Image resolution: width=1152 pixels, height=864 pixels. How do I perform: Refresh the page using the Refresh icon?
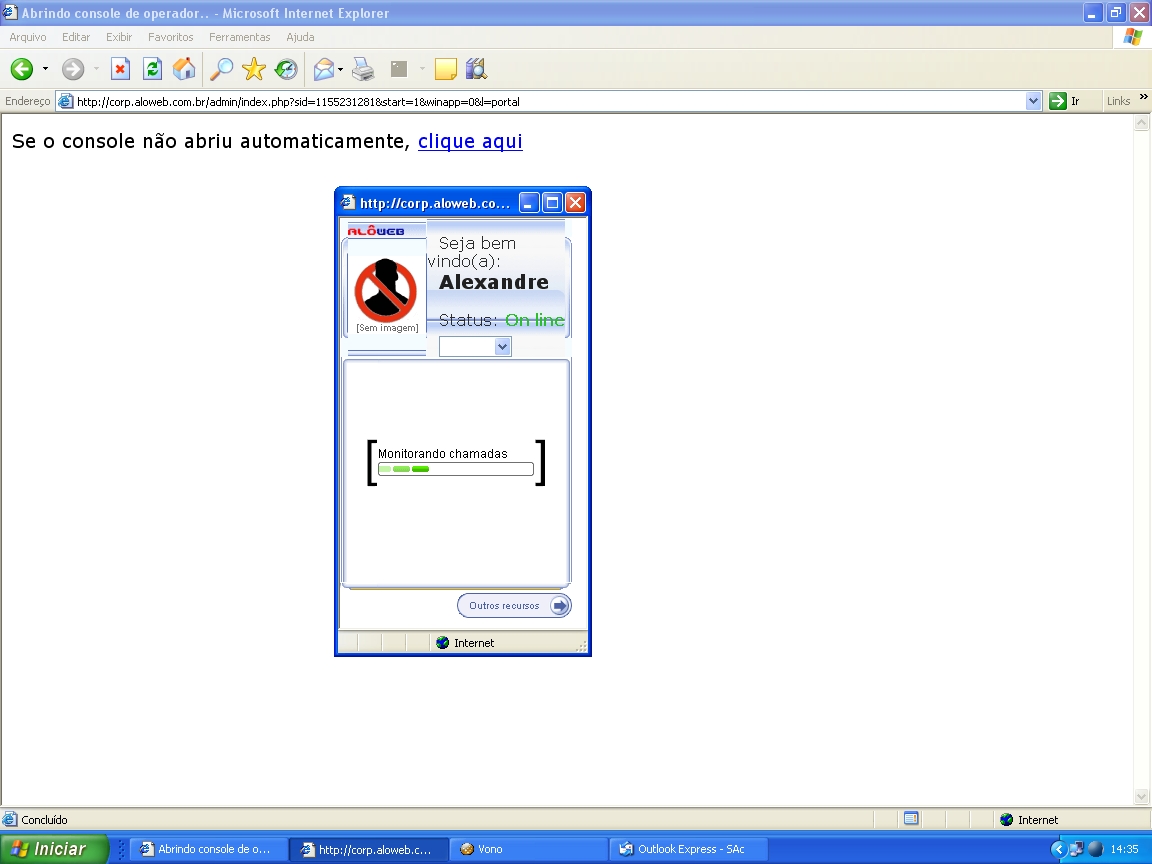coord(153,69)
